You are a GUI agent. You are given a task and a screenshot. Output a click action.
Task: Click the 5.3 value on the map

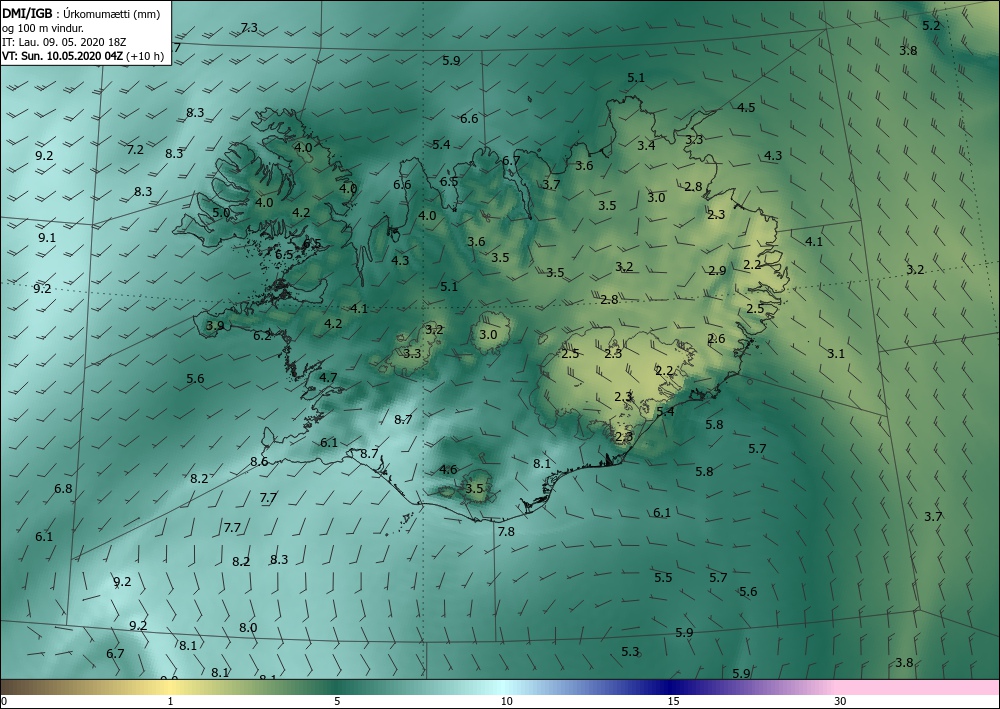click(630, 652)
